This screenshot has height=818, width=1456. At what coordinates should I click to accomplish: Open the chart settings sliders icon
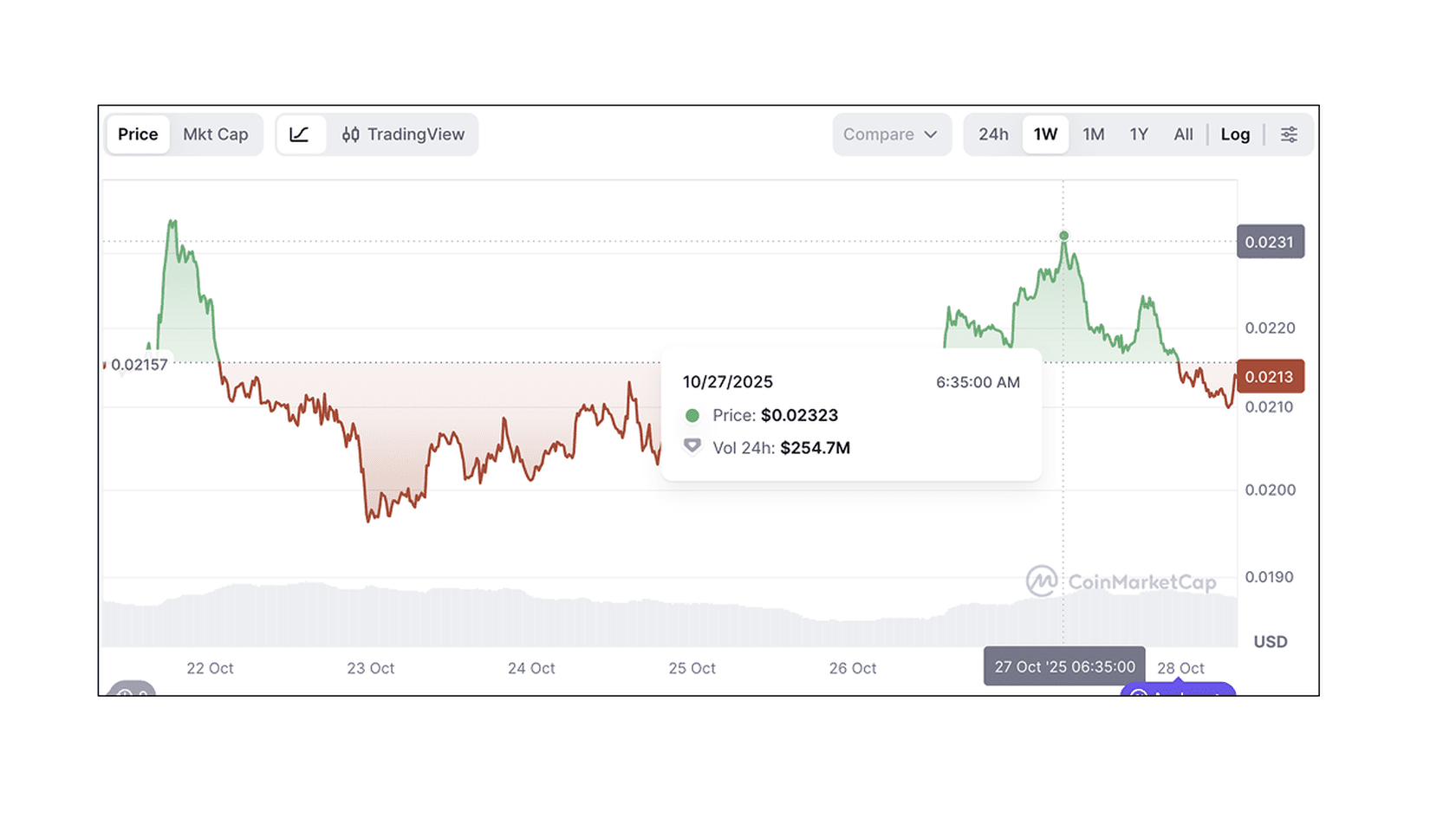pyautogui.click(x=1290, y=134)
